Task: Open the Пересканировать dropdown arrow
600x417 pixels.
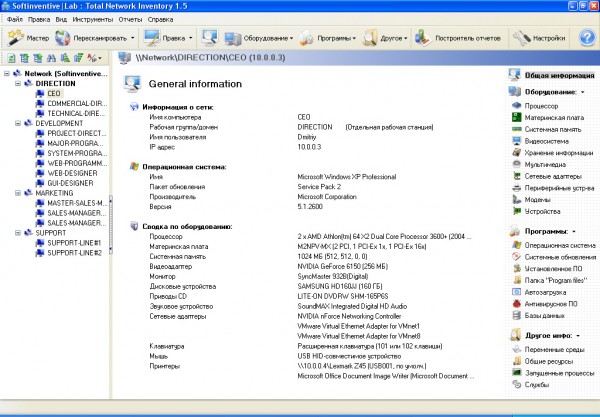Action: (126, 38)
